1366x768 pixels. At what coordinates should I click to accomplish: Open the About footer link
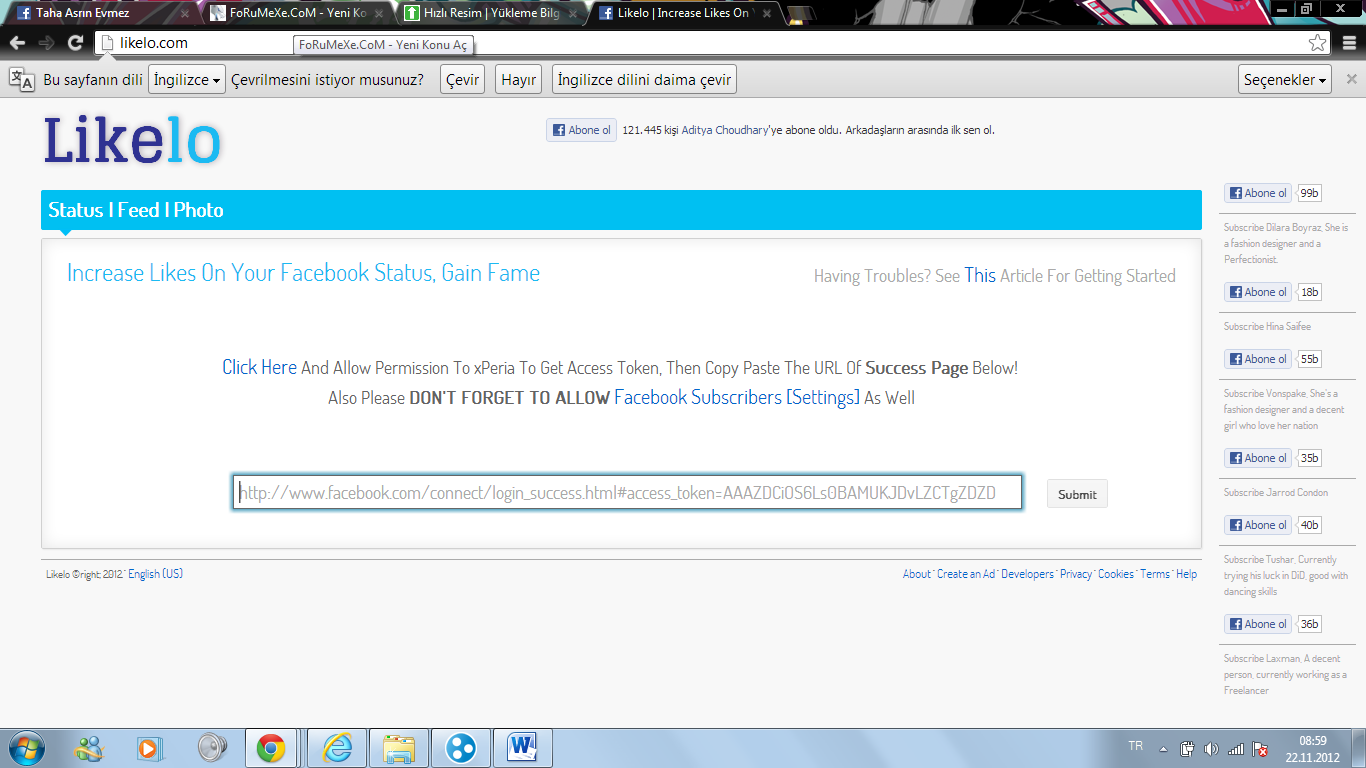(x=916, y=574)
